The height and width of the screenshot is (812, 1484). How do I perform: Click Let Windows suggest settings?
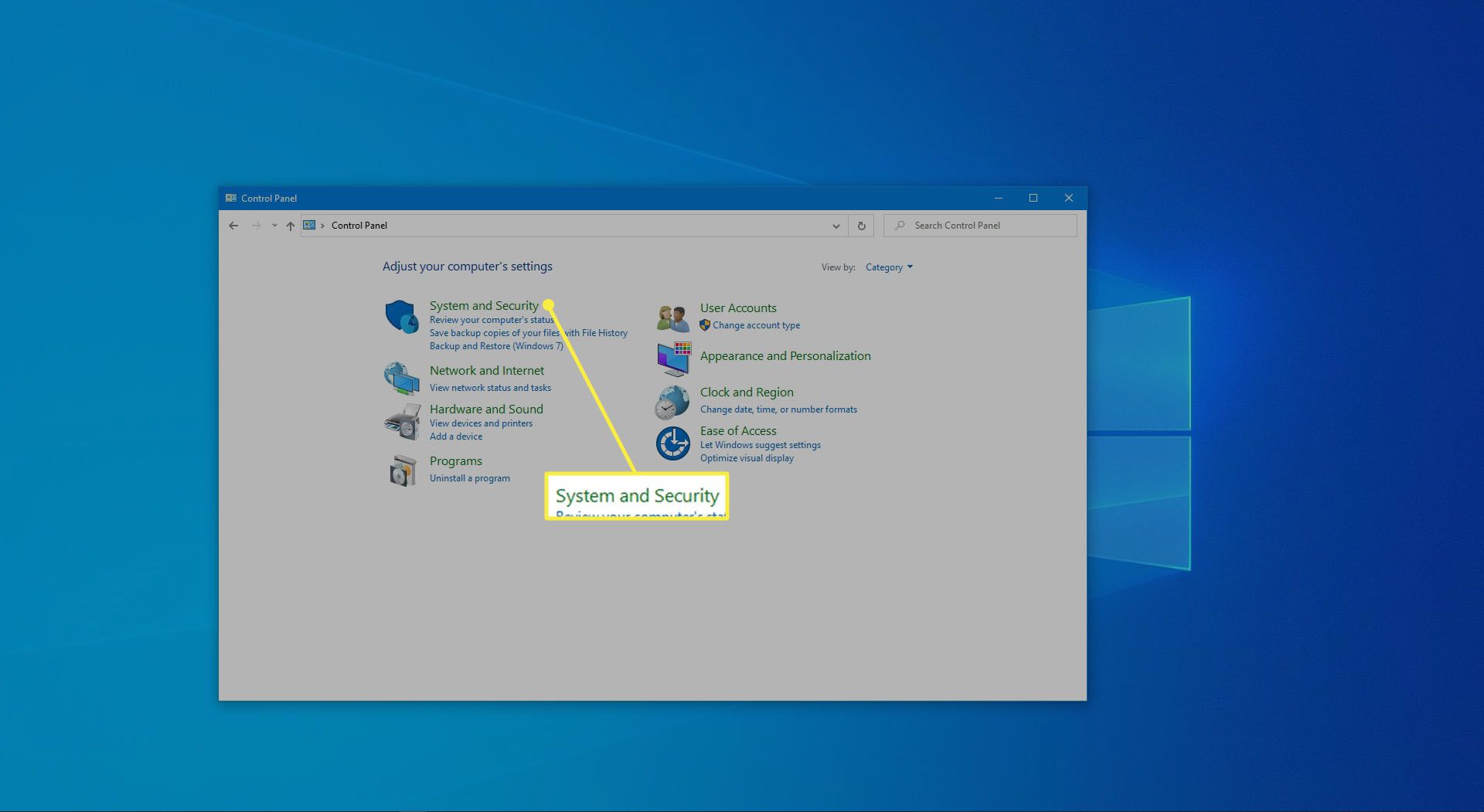pos(761,445)
